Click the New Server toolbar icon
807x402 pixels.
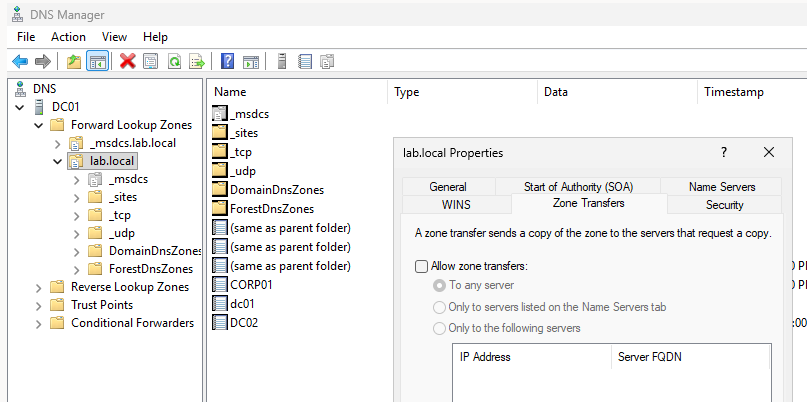(282, 61)
